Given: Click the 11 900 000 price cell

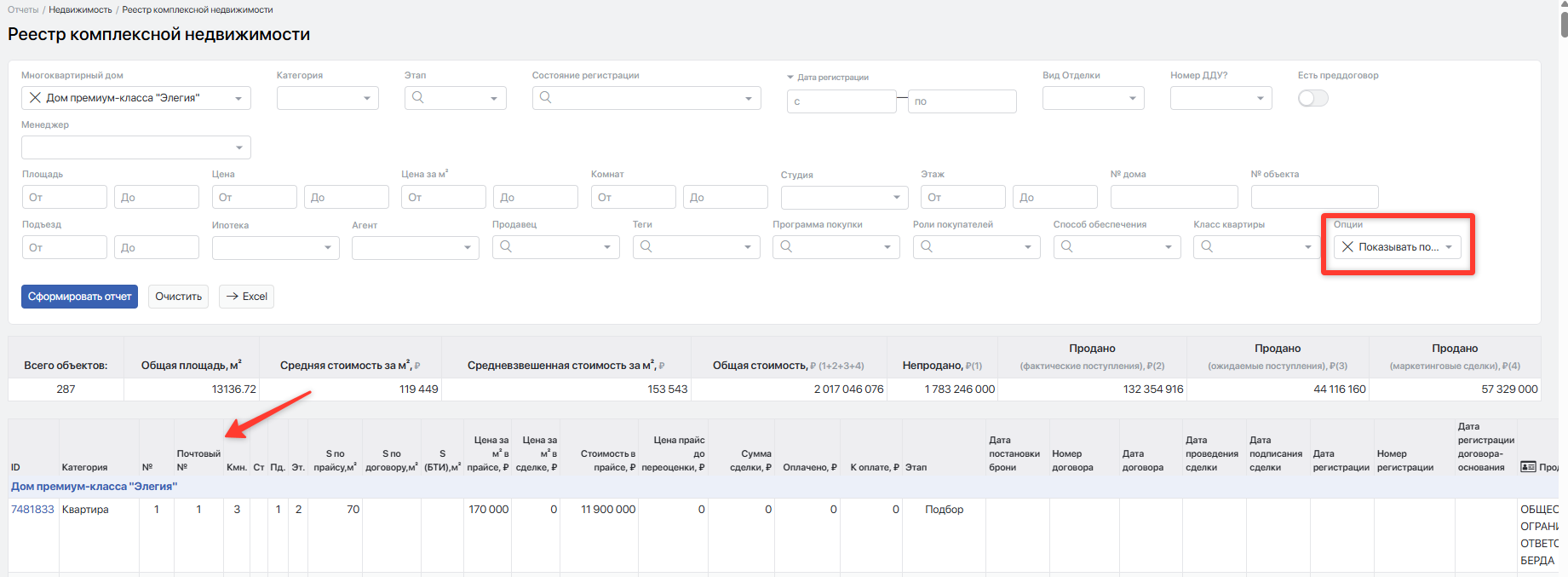Looking at the screenshot, I should point(608,510).
